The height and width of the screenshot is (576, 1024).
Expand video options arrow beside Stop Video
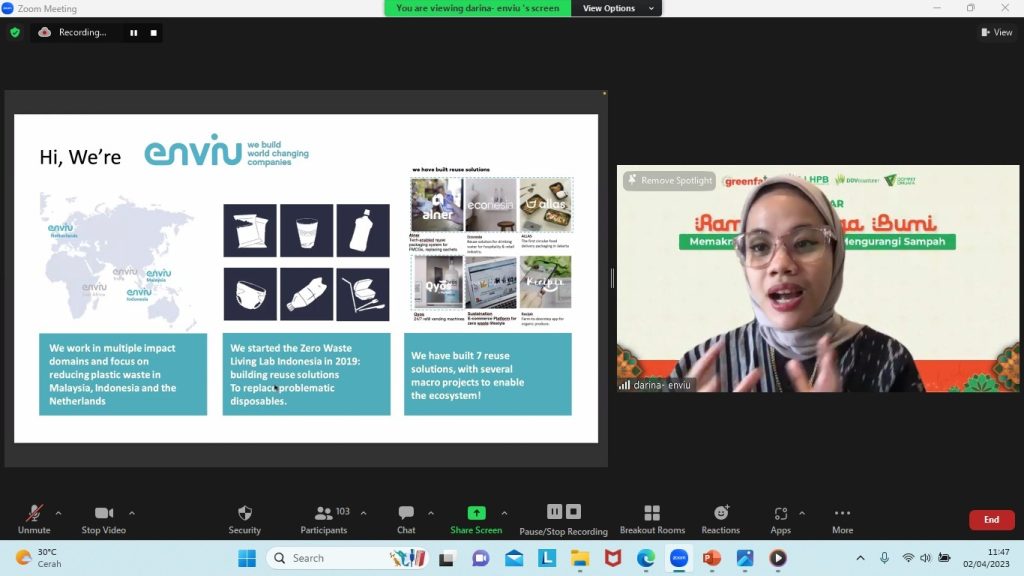pos(132,513)
